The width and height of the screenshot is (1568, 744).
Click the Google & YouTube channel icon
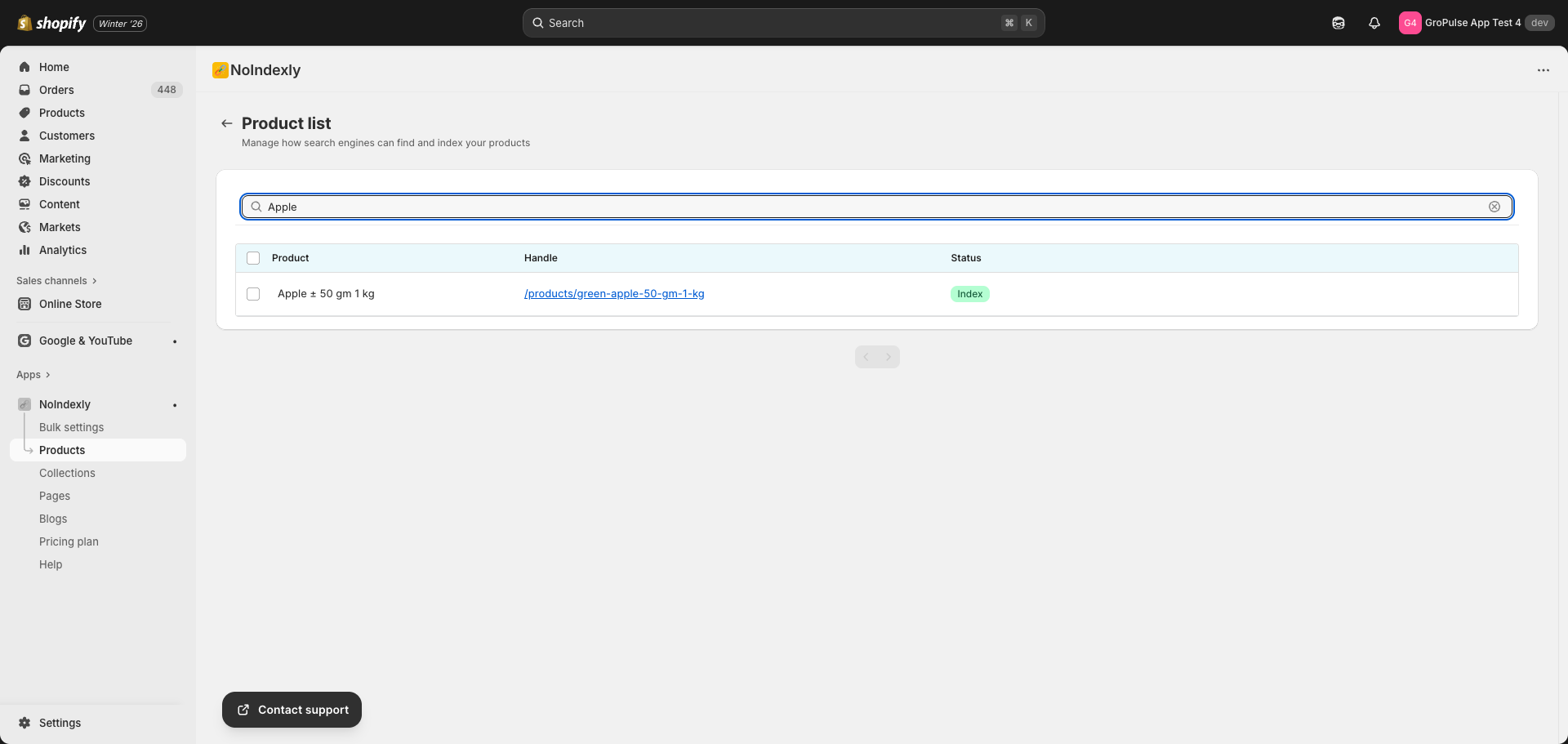pyautogui.click(x=25, y=341)
